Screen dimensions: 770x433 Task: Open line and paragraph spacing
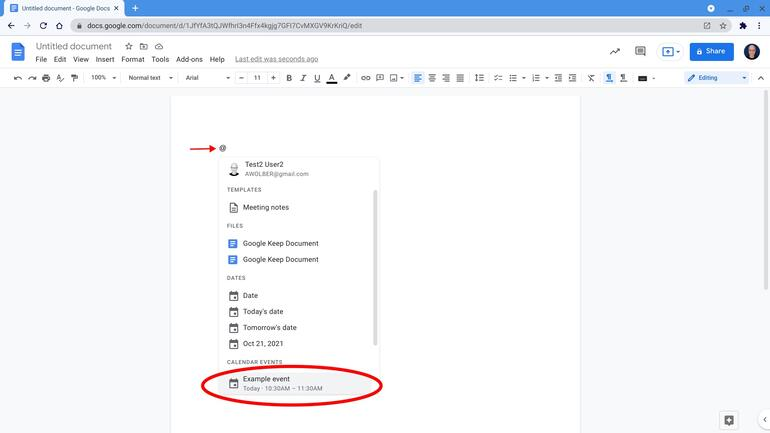(x=479, y=78)
